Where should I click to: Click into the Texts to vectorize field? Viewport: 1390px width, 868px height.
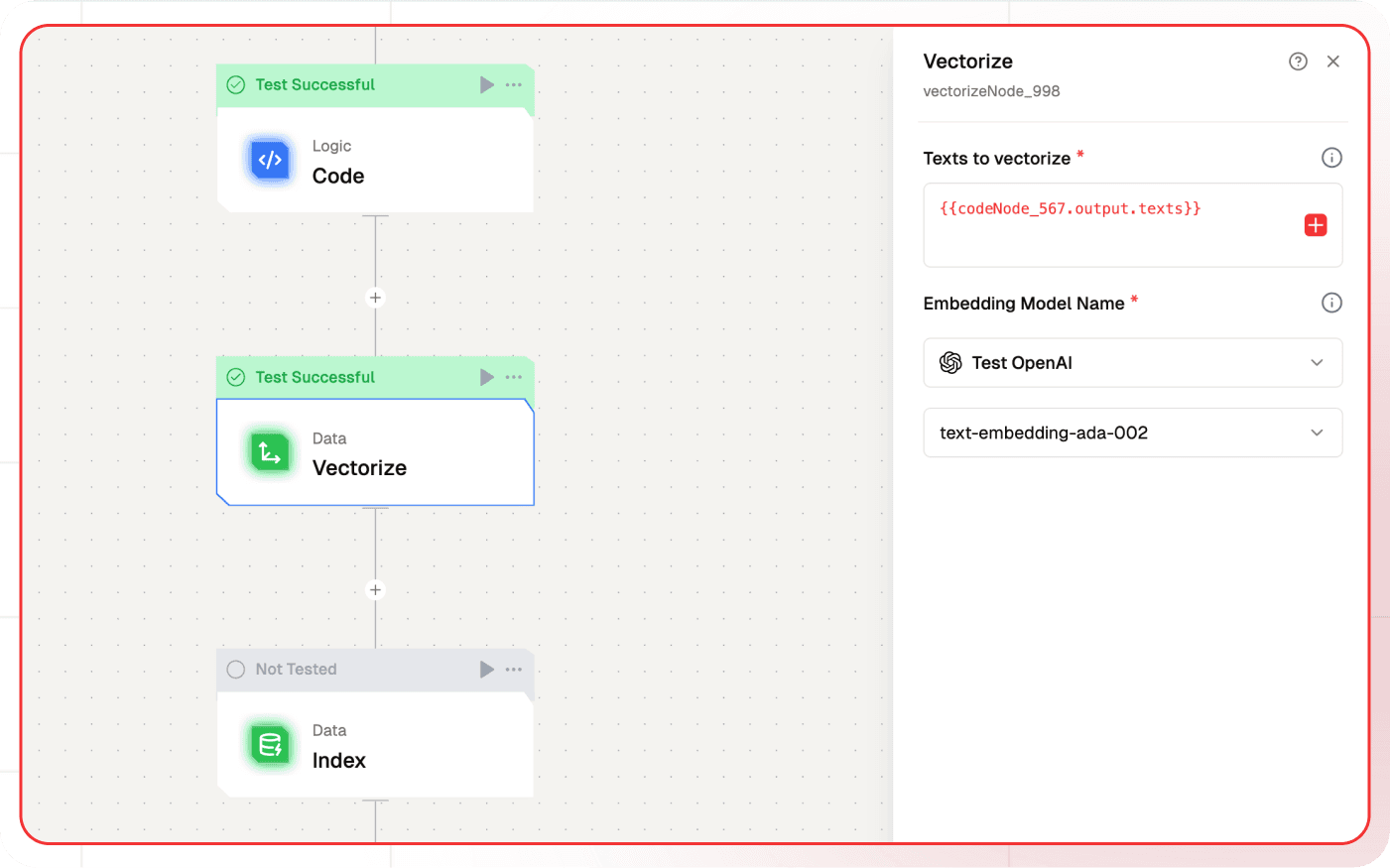(1133, 225)
